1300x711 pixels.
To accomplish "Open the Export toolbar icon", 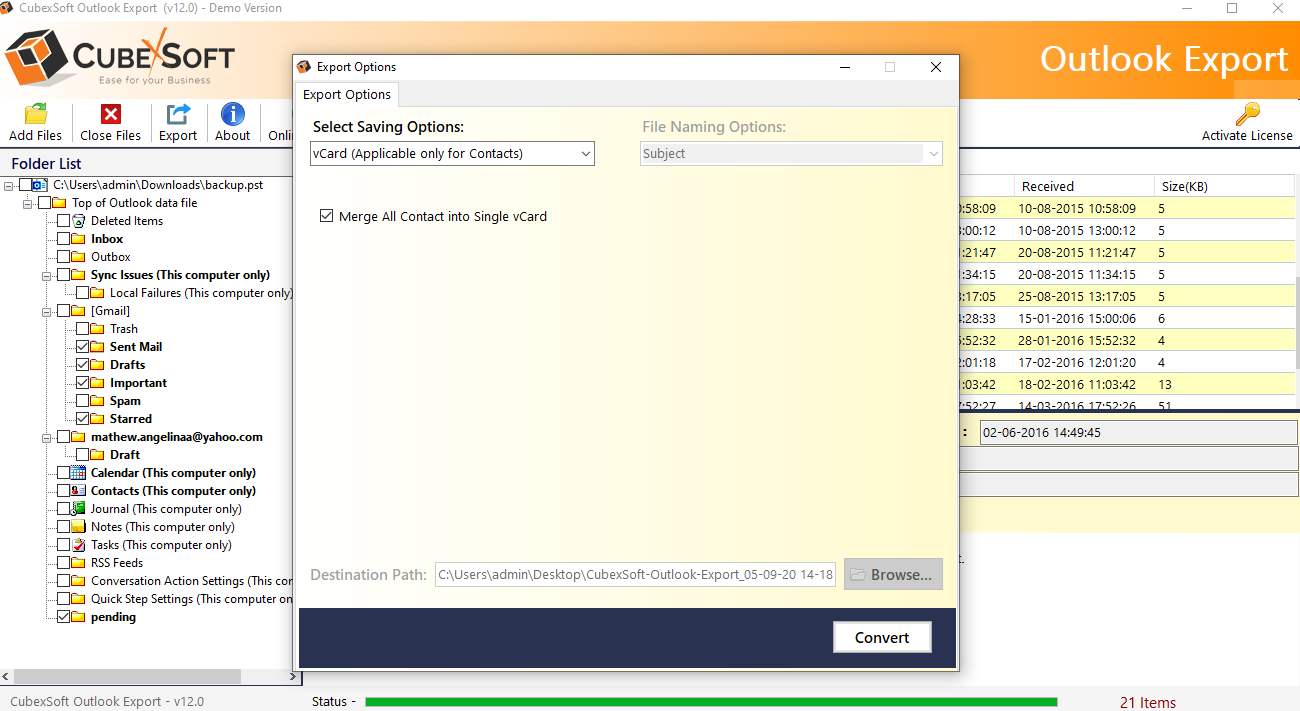I will [178, 114].
